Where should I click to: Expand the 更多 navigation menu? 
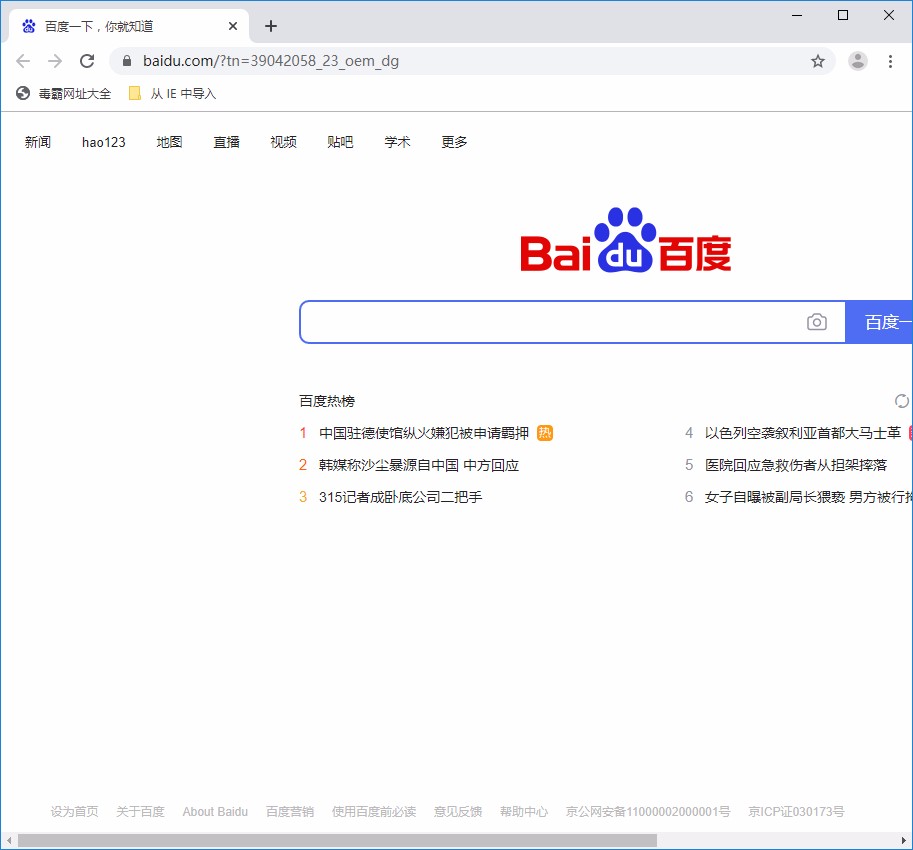pyautogui.click(x=453, y=142)
